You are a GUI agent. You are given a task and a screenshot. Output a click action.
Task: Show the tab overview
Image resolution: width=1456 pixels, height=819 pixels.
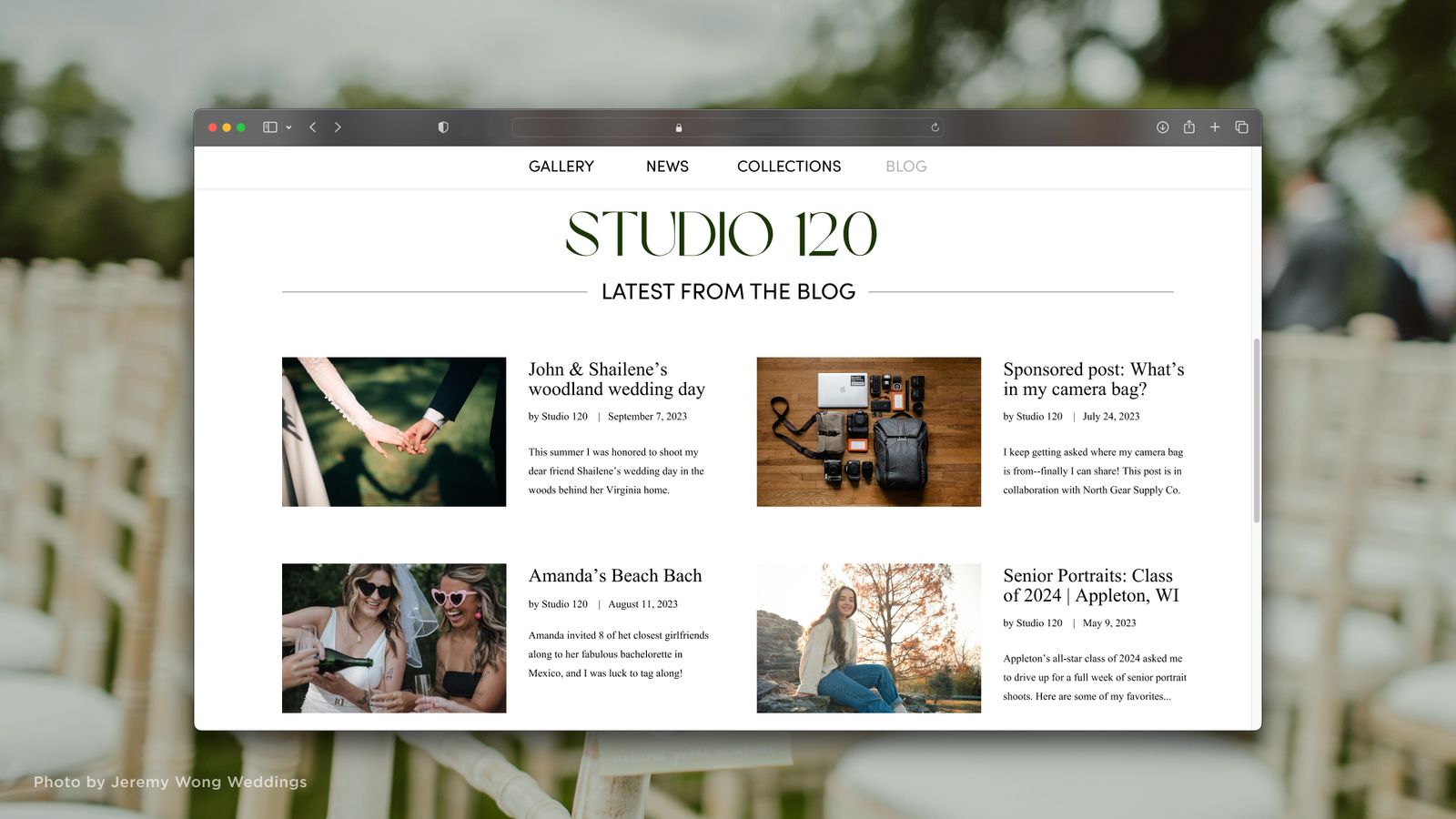[1240, 127]
